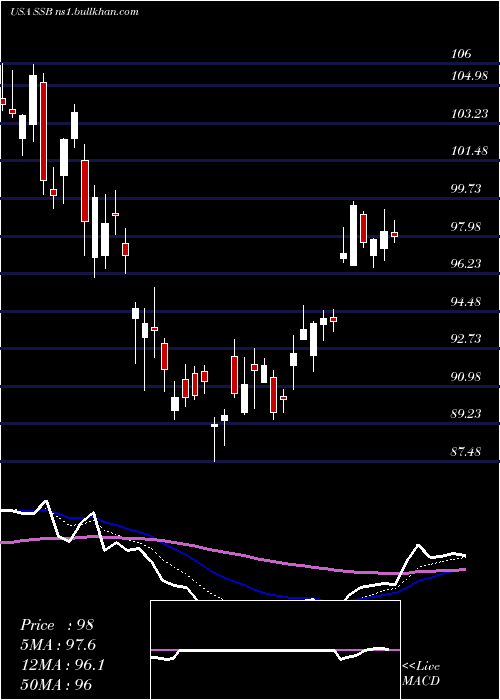Click the 94.48 price level label
Screen dimensions: 500x700
(467, 301)
